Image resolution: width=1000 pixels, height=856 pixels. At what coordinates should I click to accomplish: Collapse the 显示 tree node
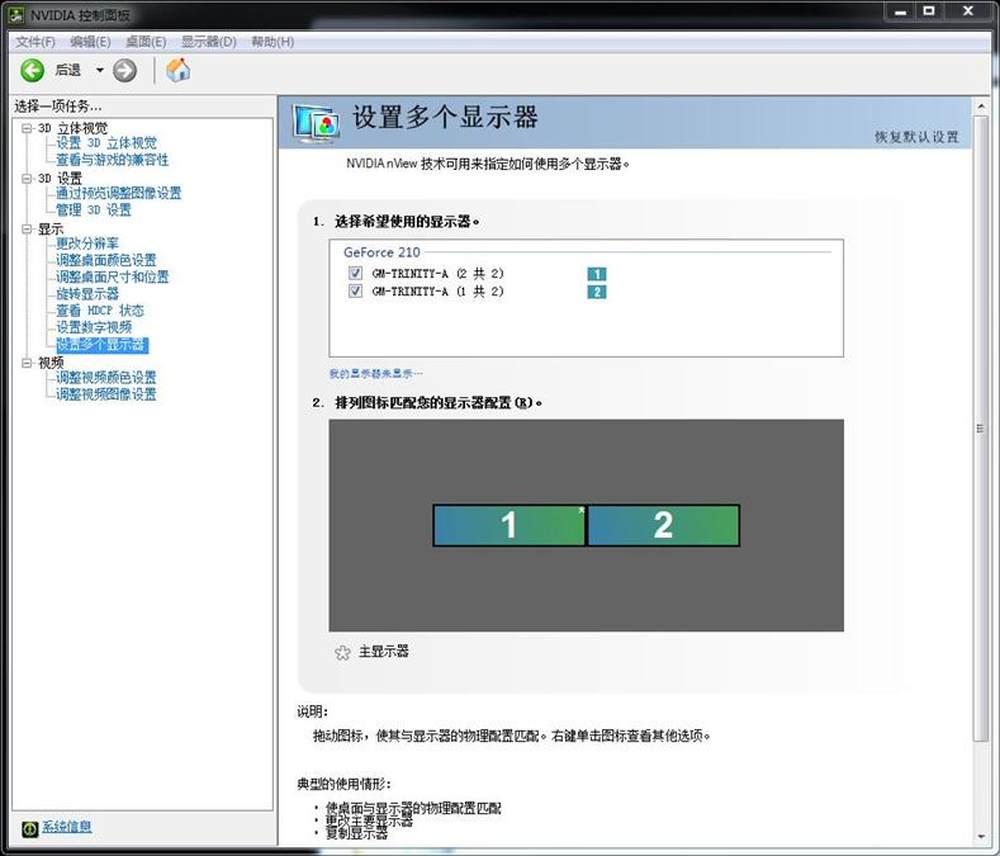27,228
